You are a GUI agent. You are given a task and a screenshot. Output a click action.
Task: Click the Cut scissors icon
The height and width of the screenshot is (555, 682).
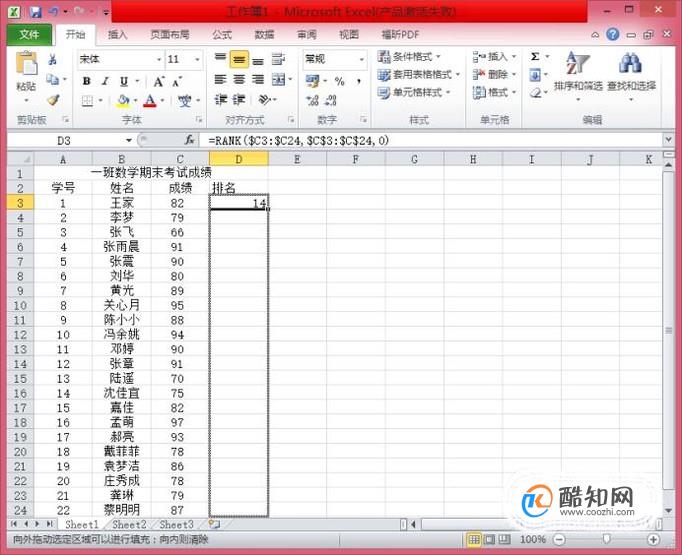point(53,60)
